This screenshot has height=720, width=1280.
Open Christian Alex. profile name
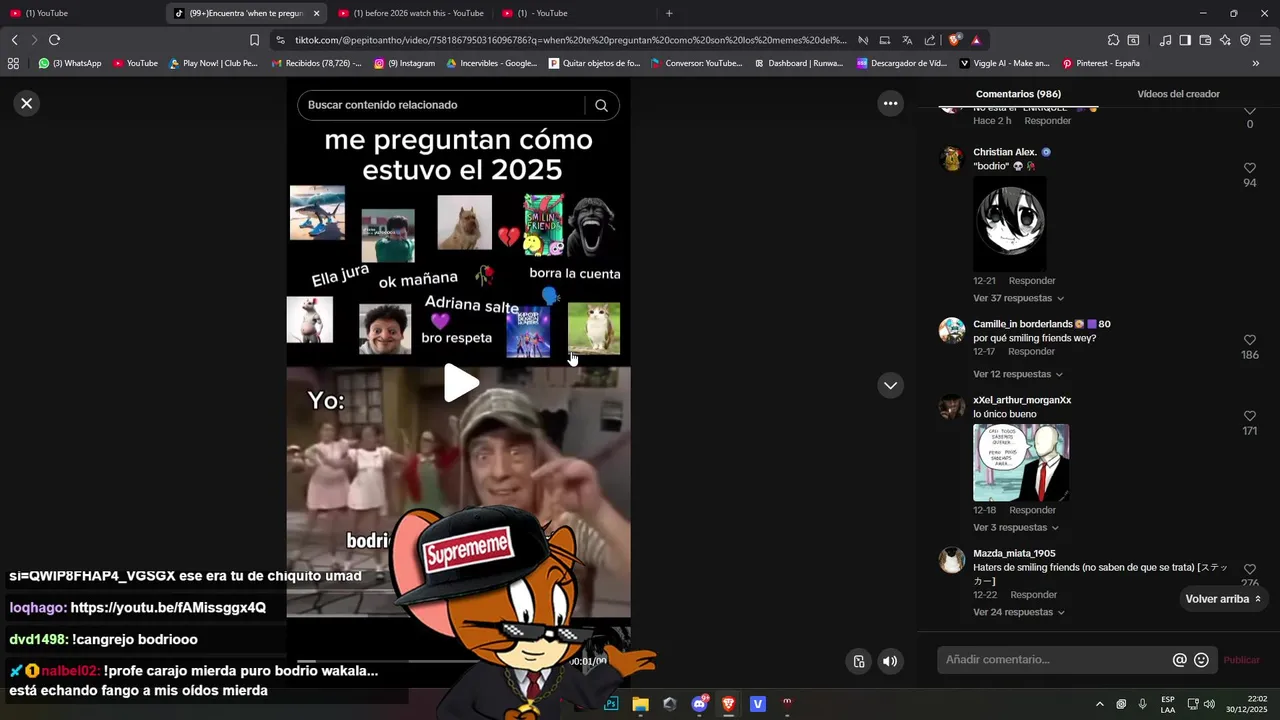[1005, 152]
